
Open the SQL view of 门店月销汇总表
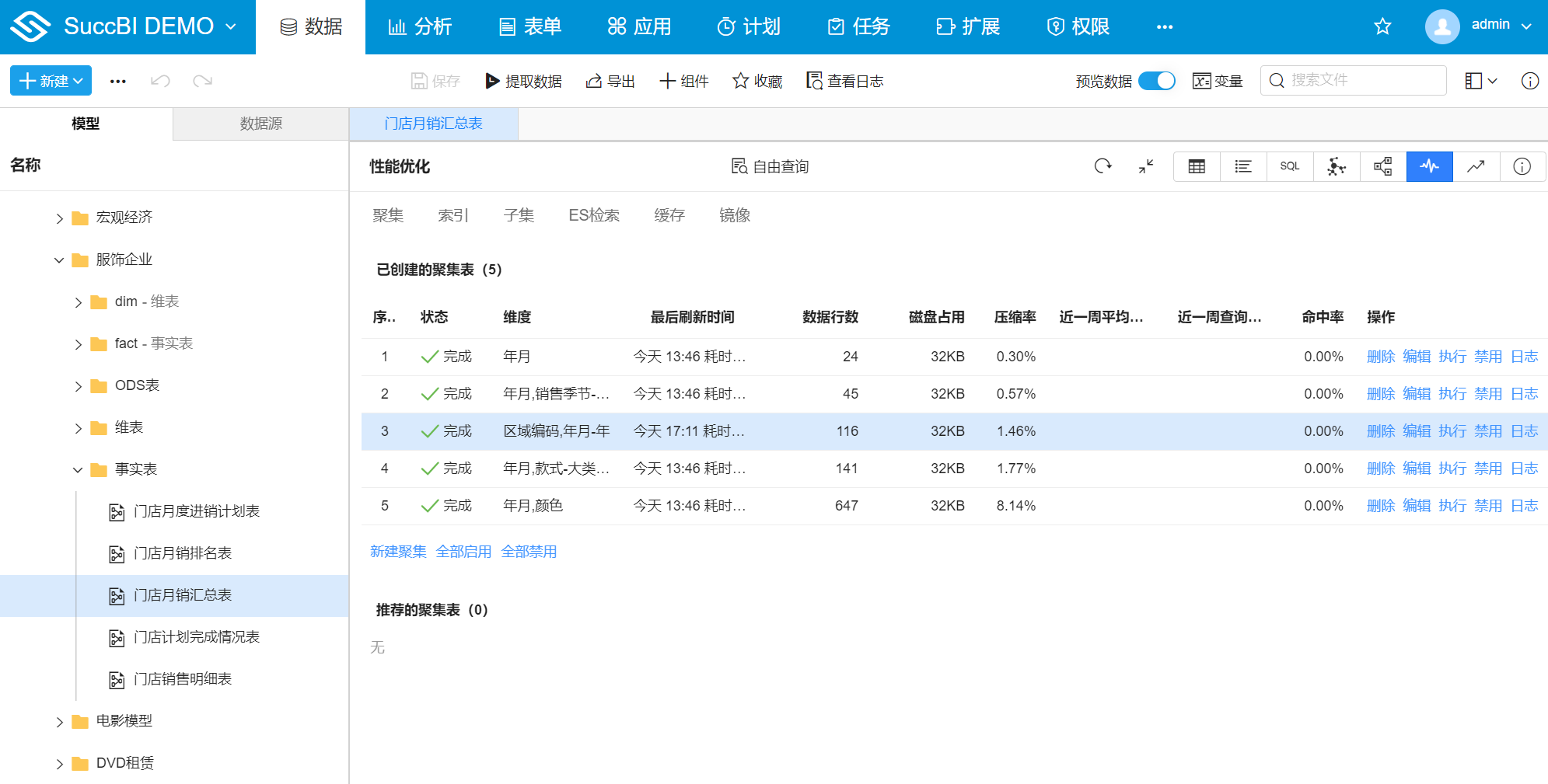pos(1290,166)
